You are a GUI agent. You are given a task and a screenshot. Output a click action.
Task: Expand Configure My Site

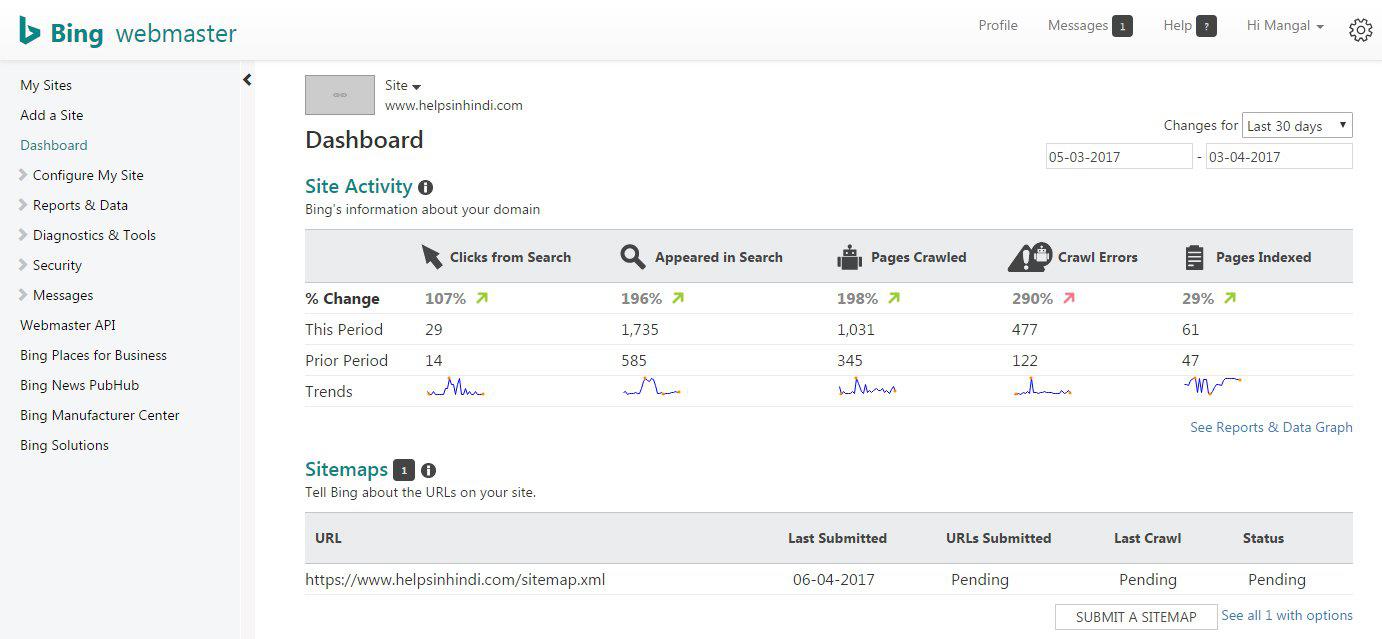point(82,175)
